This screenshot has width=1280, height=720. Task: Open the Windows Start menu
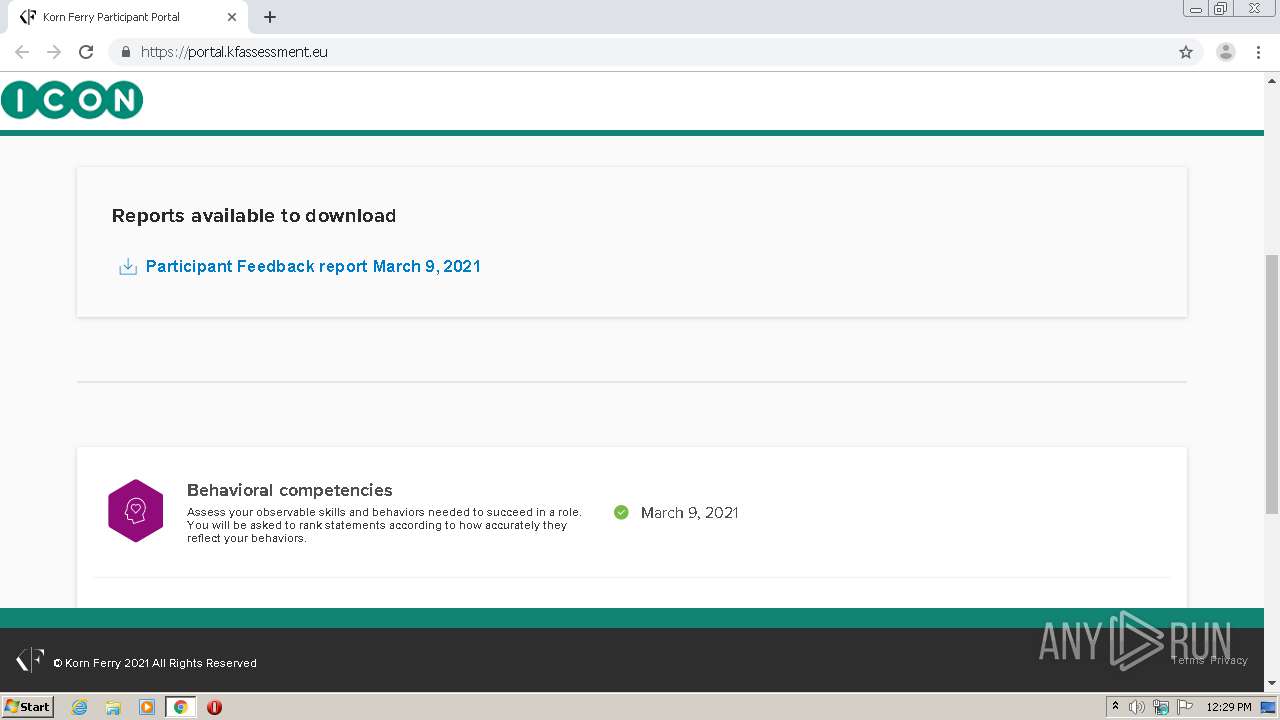[x=27, y=707]
